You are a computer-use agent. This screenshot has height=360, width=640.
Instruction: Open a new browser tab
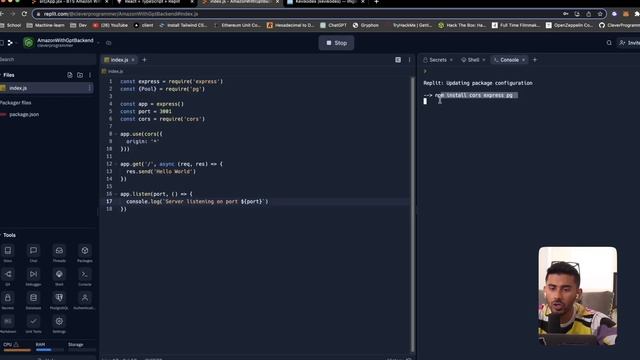[x=376, y=2]
